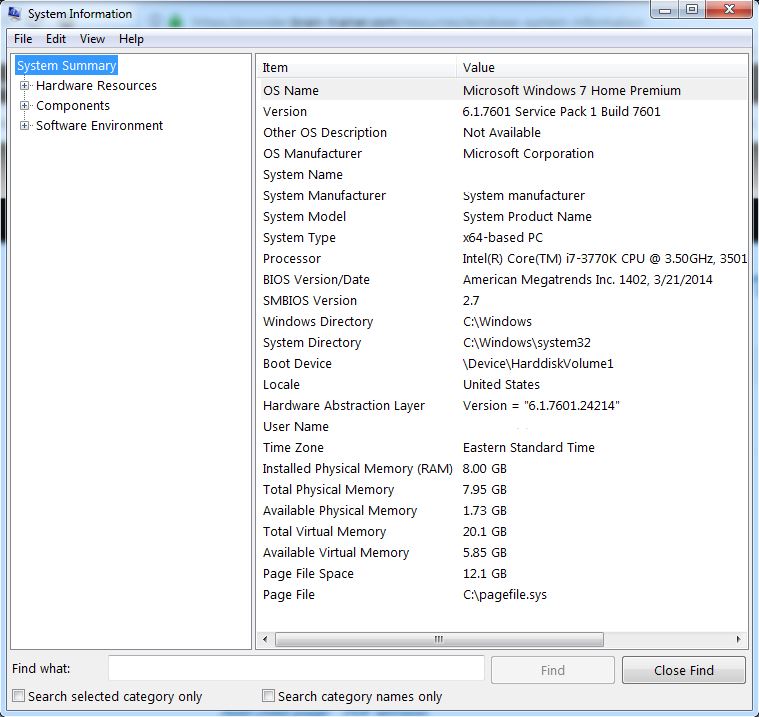This screenshot has height=717, width=759.
Task: Select the Windows Directory row
Action: point(503,321)
